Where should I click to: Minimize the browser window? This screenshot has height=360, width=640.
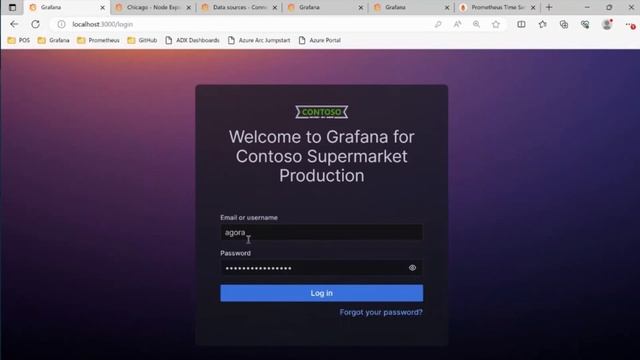point(587,7)
